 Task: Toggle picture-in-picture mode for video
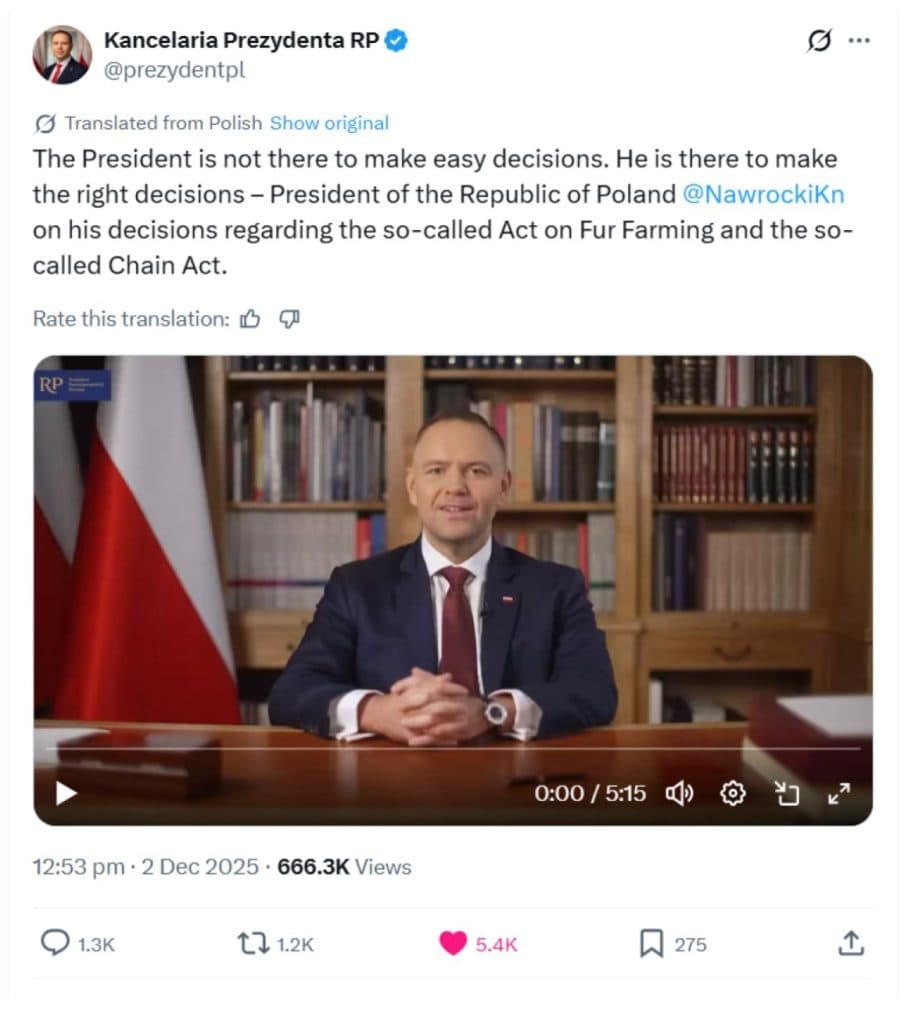pos(787,793)
